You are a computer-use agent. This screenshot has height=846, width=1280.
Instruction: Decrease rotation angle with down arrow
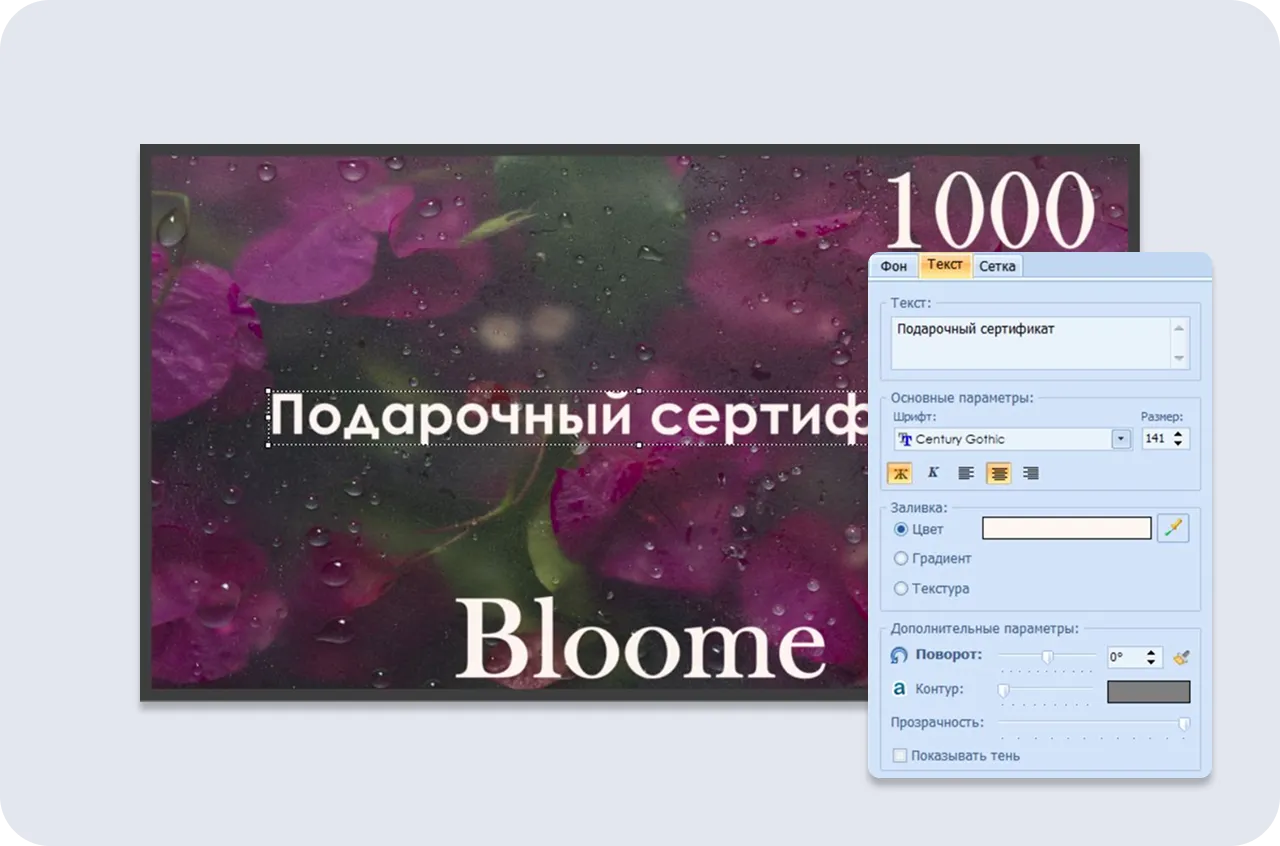[x=1152, y=662]
